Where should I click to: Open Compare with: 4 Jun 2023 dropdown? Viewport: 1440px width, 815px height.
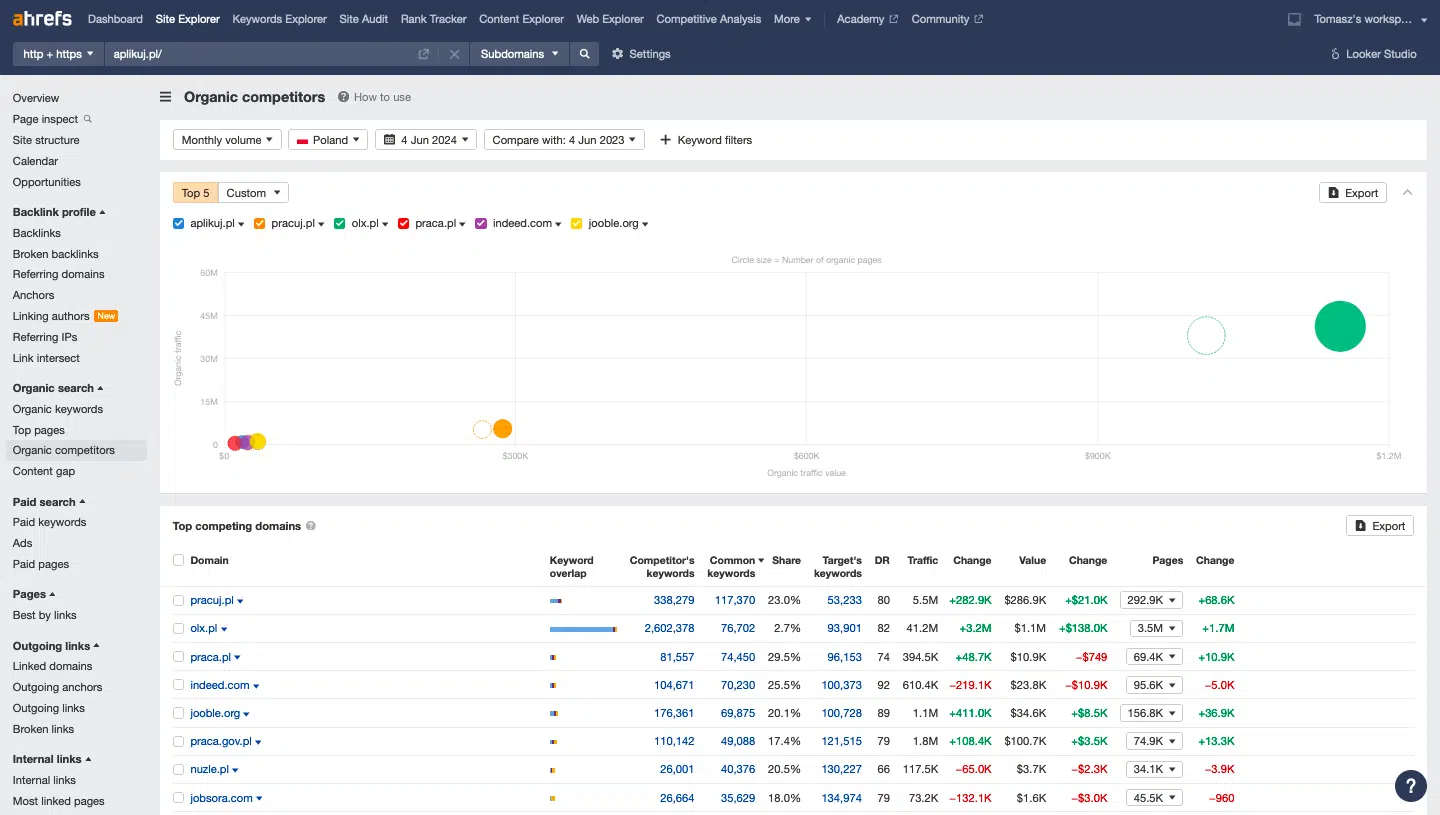point(564,140)
